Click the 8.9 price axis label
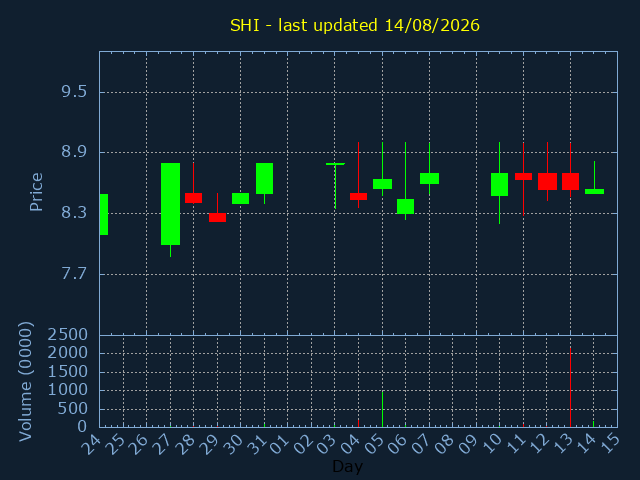Image resolution: width=640 pixels, height=480 pixels. 74,152
